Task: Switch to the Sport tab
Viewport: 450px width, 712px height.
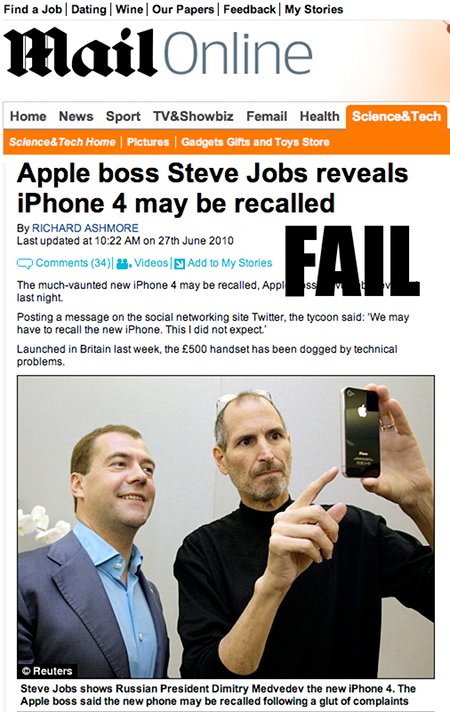Action: coord(123,116)
